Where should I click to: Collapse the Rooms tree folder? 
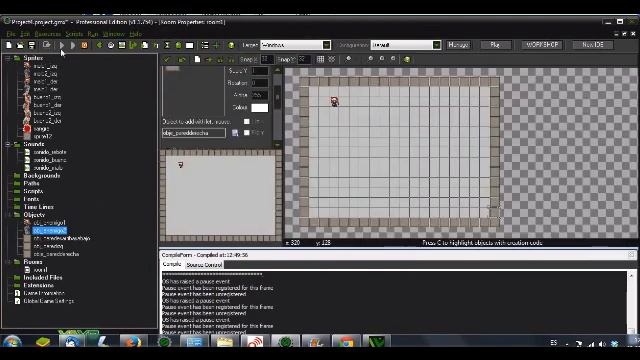click(8, 262)
